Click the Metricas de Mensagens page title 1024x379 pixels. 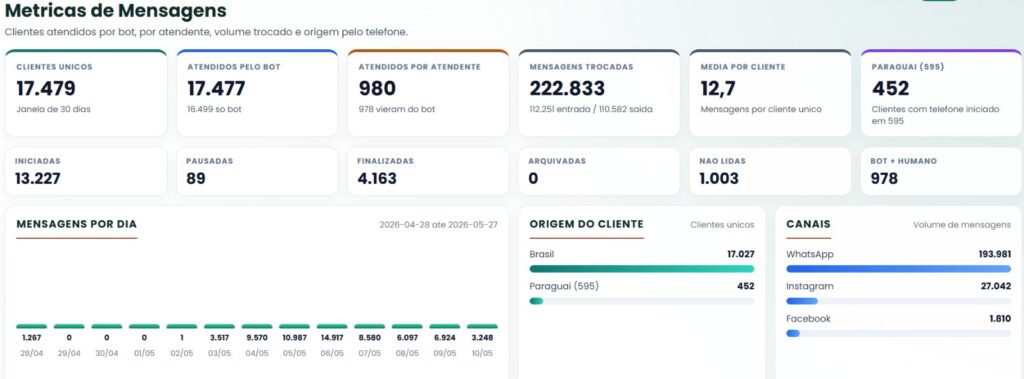116,10
